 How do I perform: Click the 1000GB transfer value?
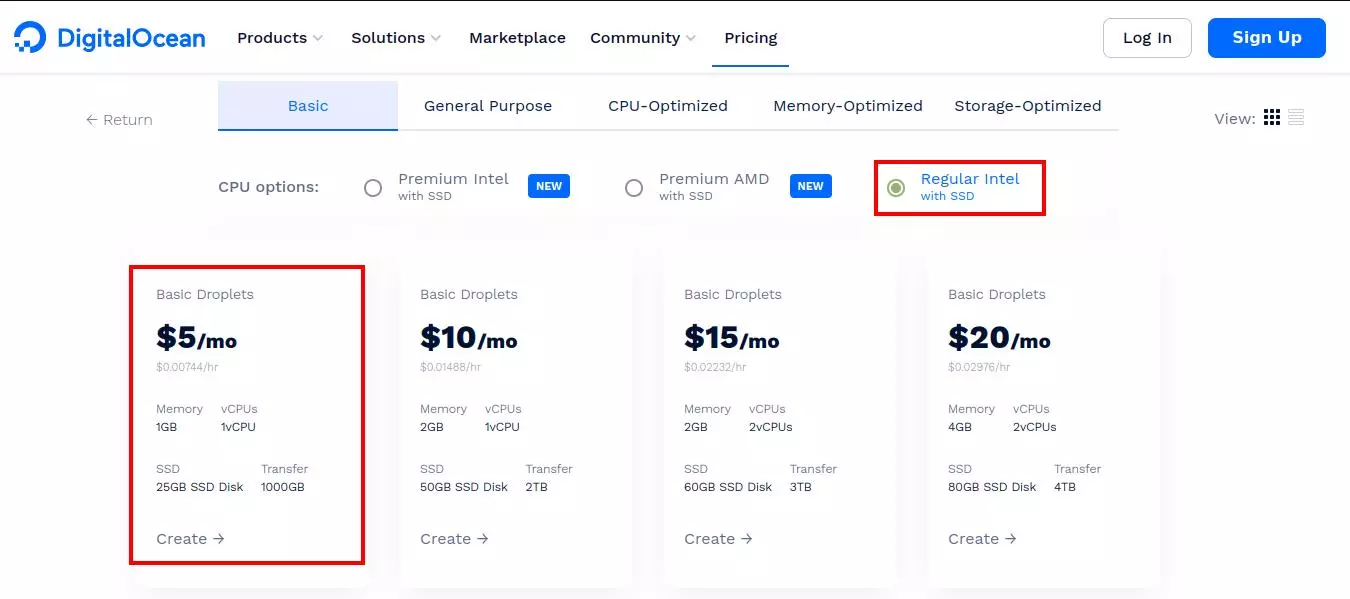point(283,487)
